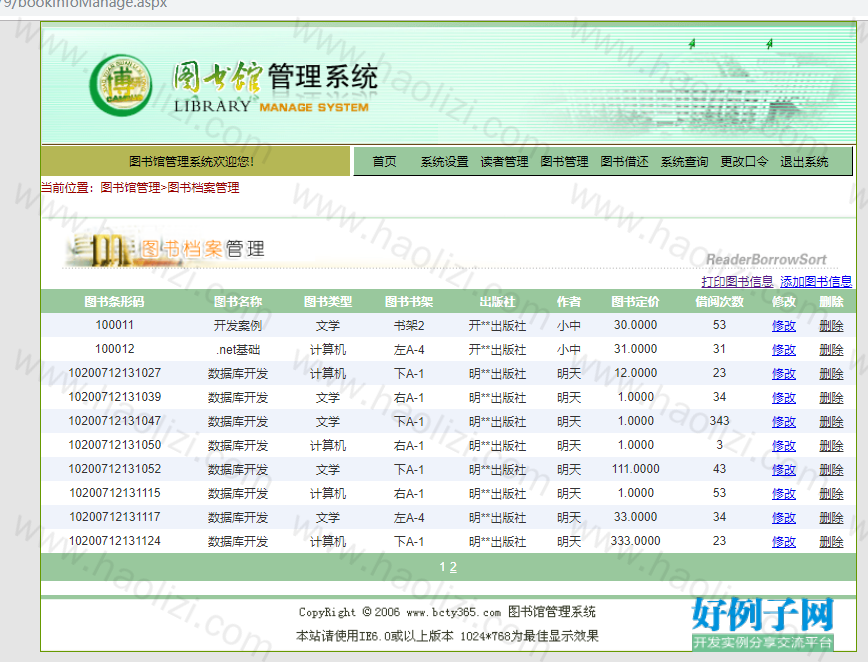Click 删除 for barcode 10200712131117
Image resolution: width=868 pixels, height=662 pixels.
[x=831, y=518]
